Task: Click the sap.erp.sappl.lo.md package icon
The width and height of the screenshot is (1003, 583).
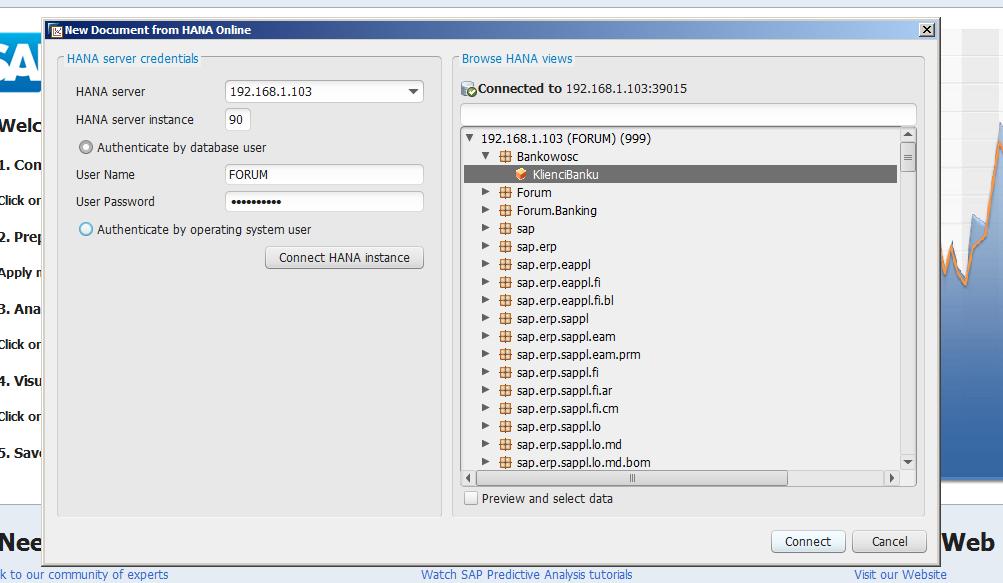Action: tap(505, 444)
